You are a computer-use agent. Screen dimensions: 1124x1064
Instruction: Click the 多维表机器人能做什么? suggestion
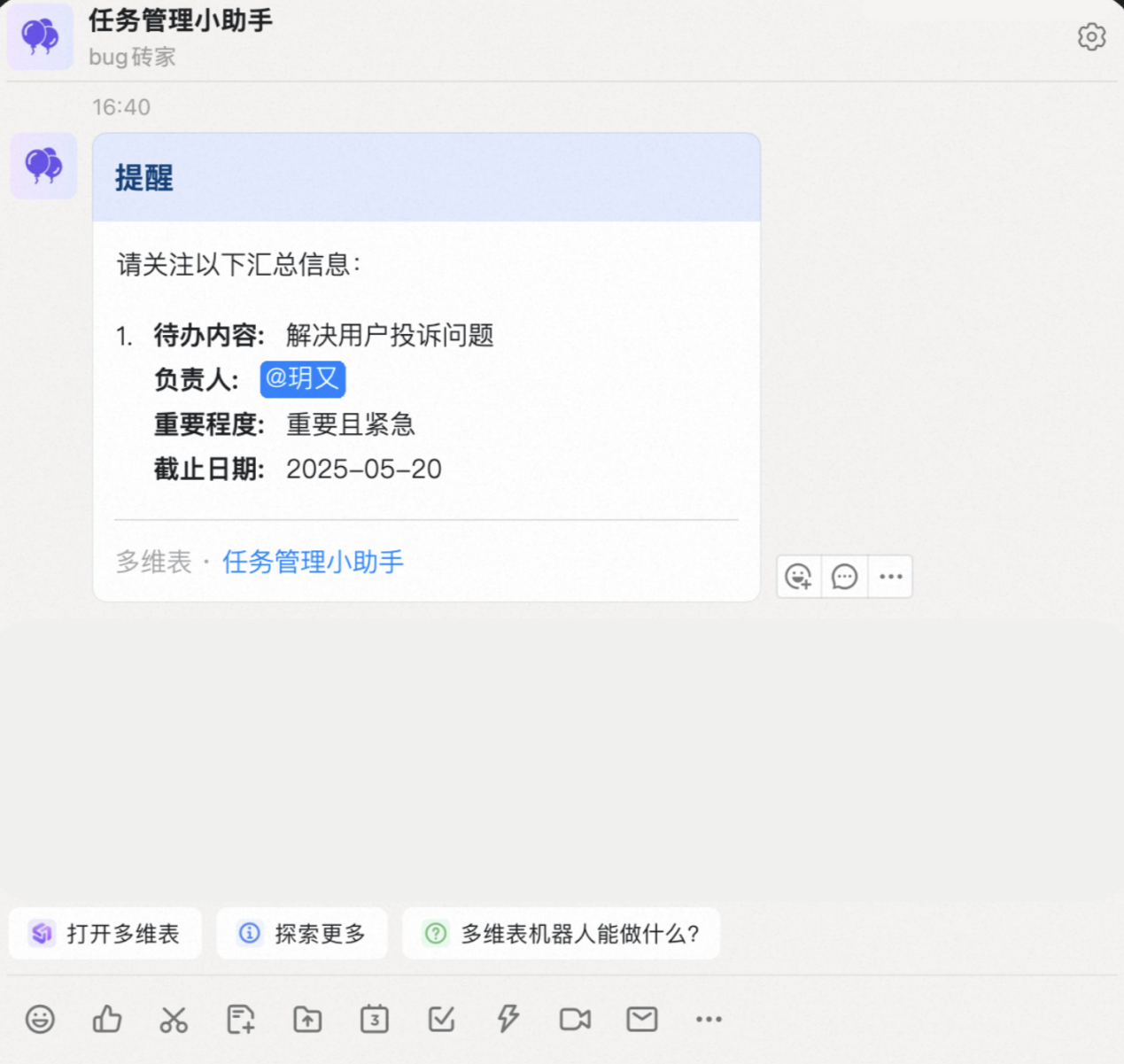pos(562,934)
